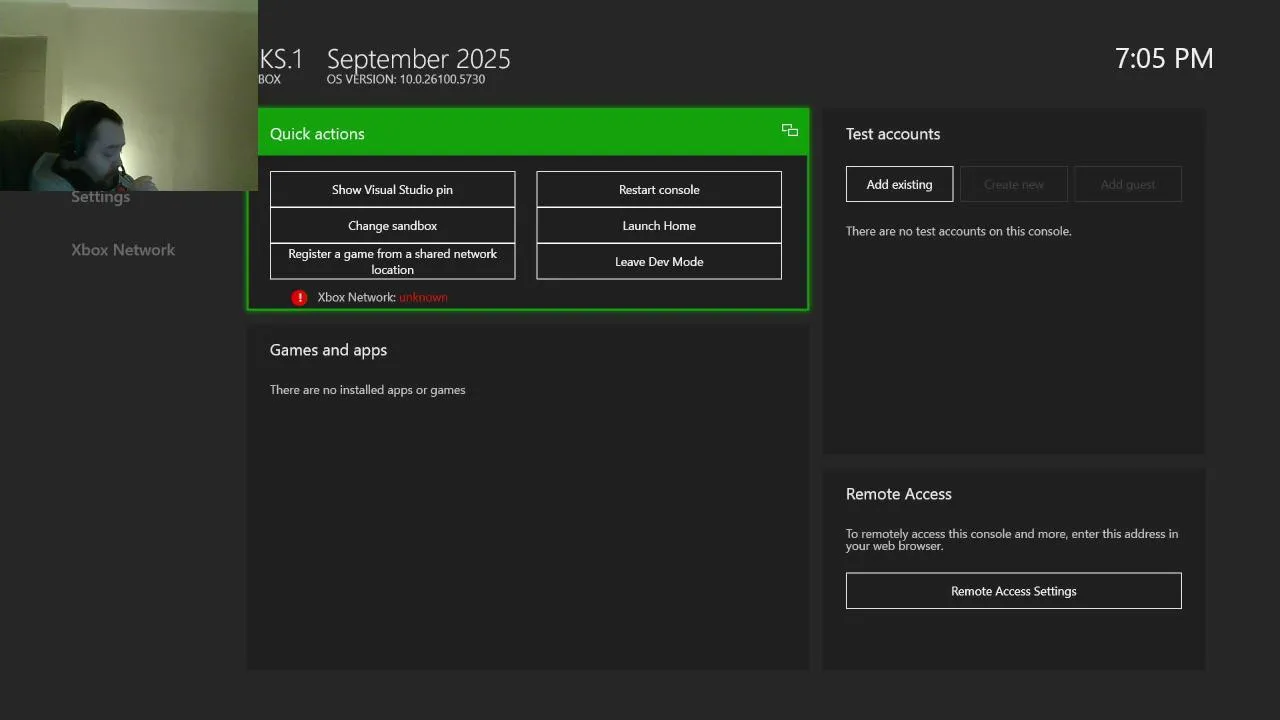Image resolution: width=1280 pixels, height=720 pixels.
Task: Choose Leave Dev Mode
Action: click(x=659, y=262)
